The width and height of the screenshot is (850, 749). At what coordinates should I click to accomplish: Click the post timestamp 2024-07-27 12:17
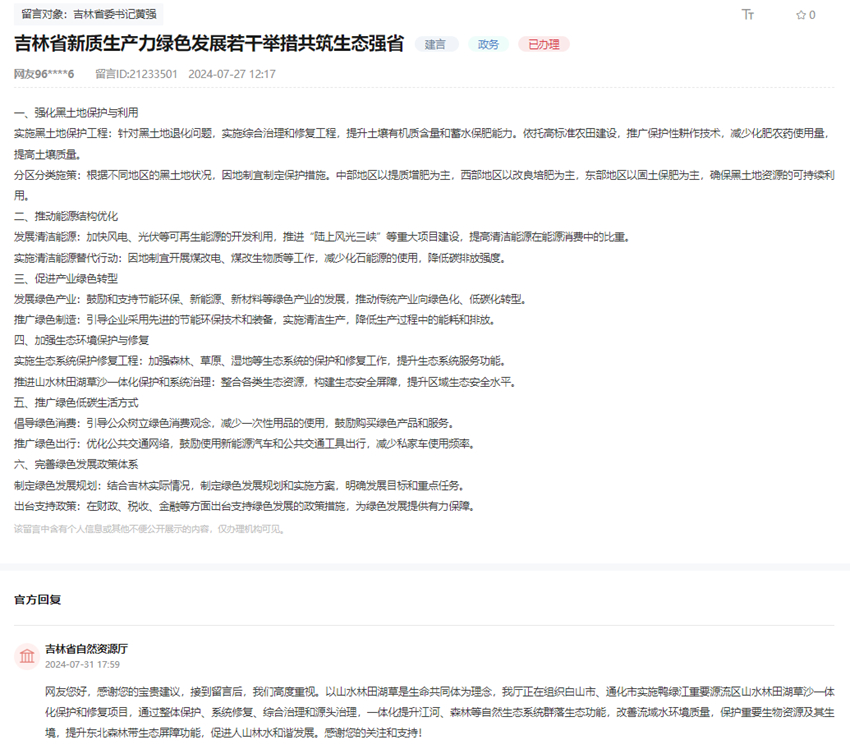232,74
